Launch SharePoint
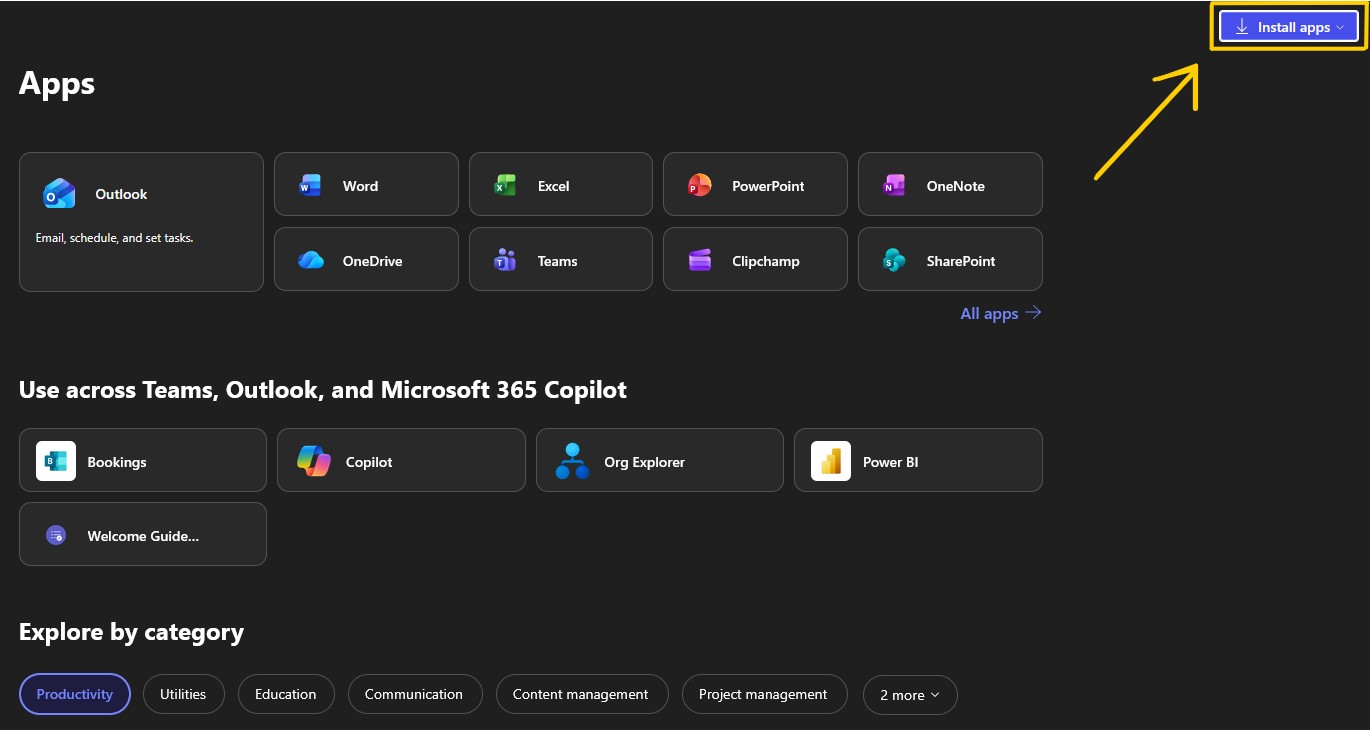Viewport: 1370px width, 730px height. pyautogui.click(x=950, y=259)
